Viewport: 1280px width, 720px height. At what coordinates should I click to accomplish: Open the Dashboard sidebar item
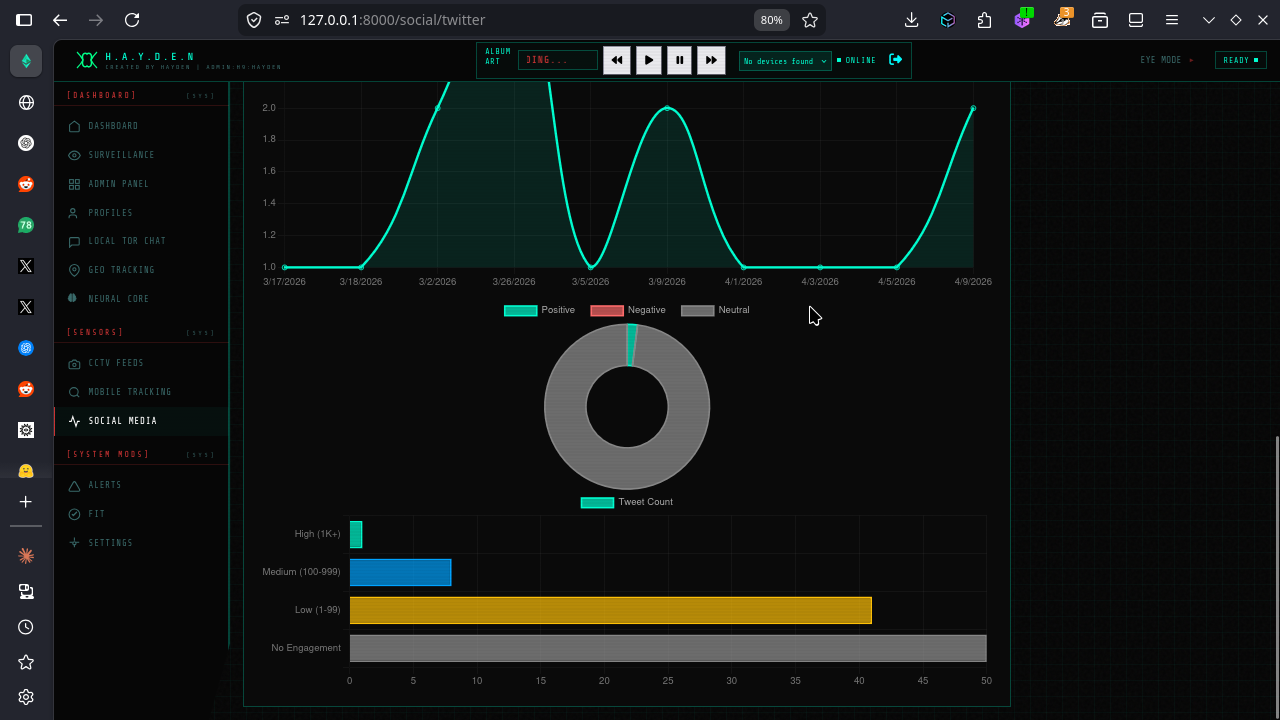pos(141,126)
